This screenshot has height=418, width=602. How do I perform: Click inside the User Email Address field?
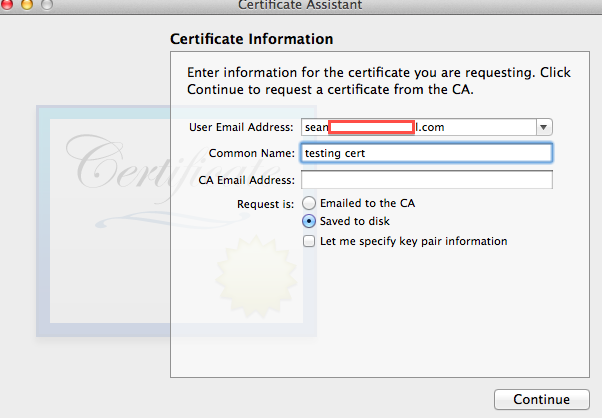click(418, 127)
